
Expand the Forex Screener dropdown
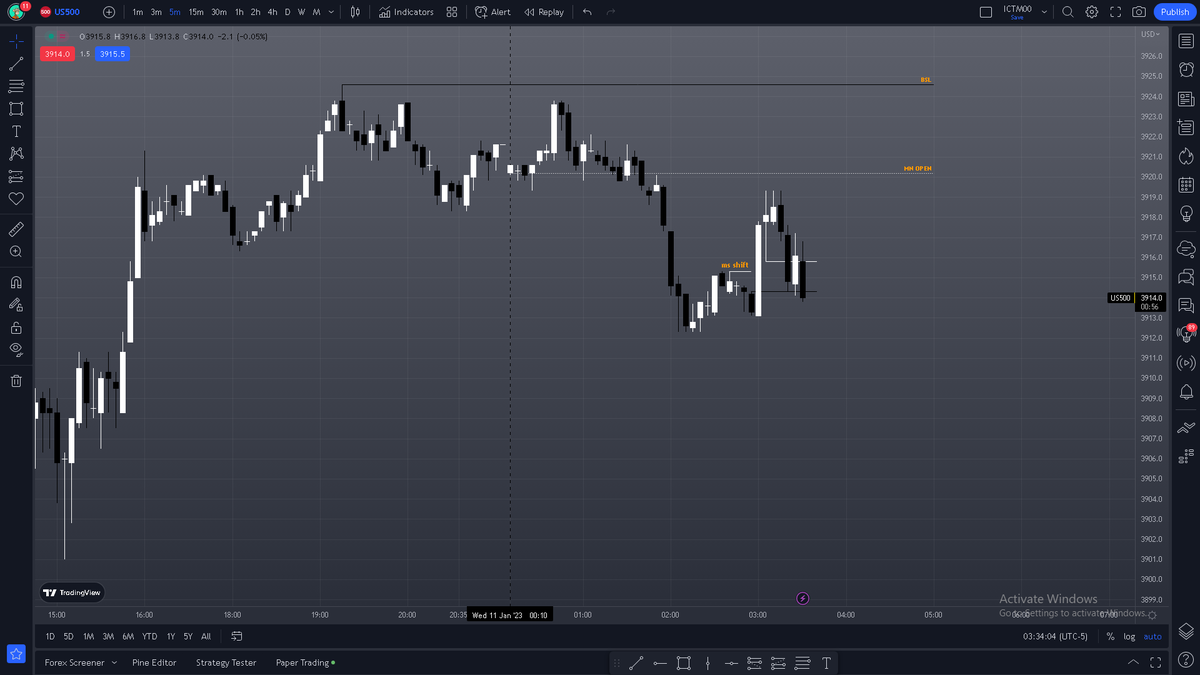click(x=114, y=662)
